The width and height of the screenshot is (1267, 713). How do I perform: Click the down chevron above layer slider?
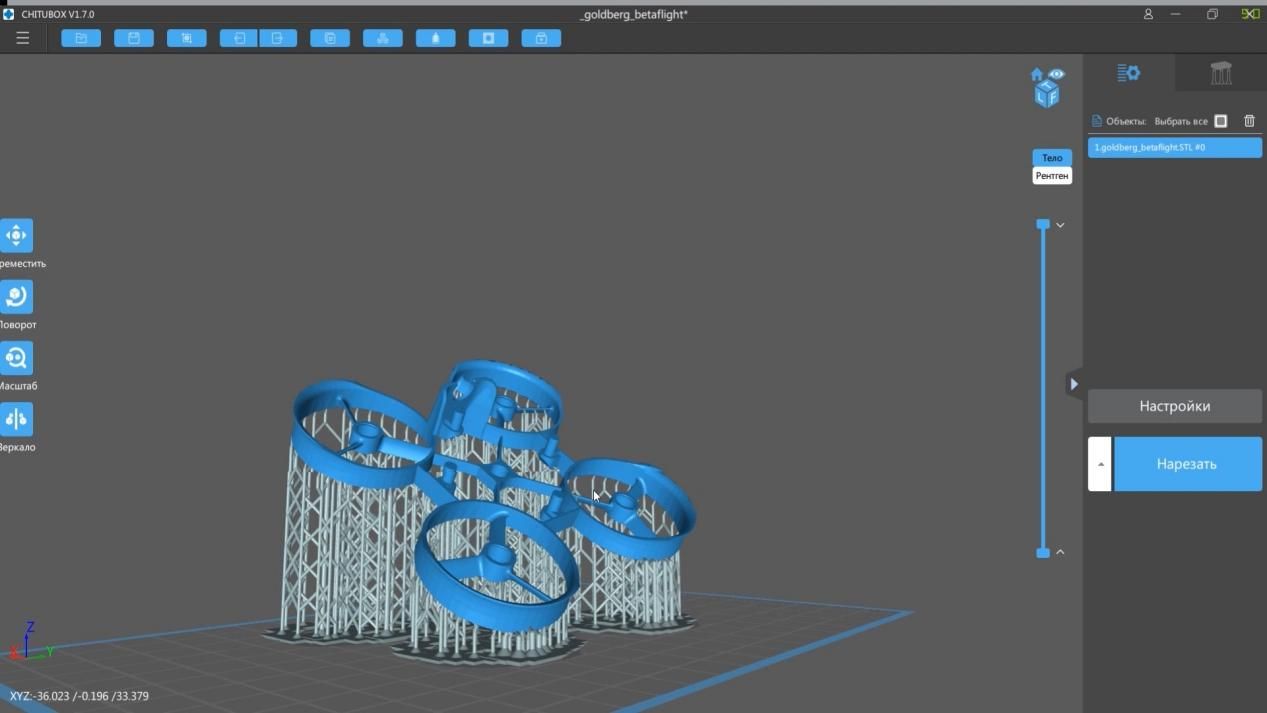(x=1060, y=225)
